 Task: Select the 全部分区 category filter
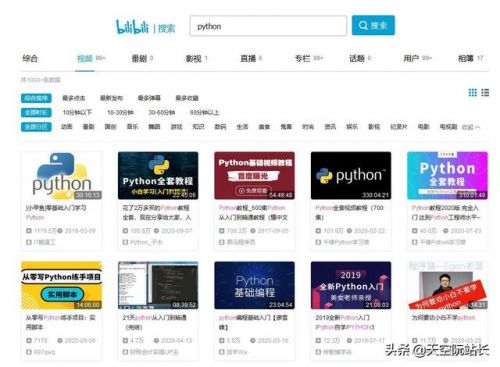click(36, 127)
